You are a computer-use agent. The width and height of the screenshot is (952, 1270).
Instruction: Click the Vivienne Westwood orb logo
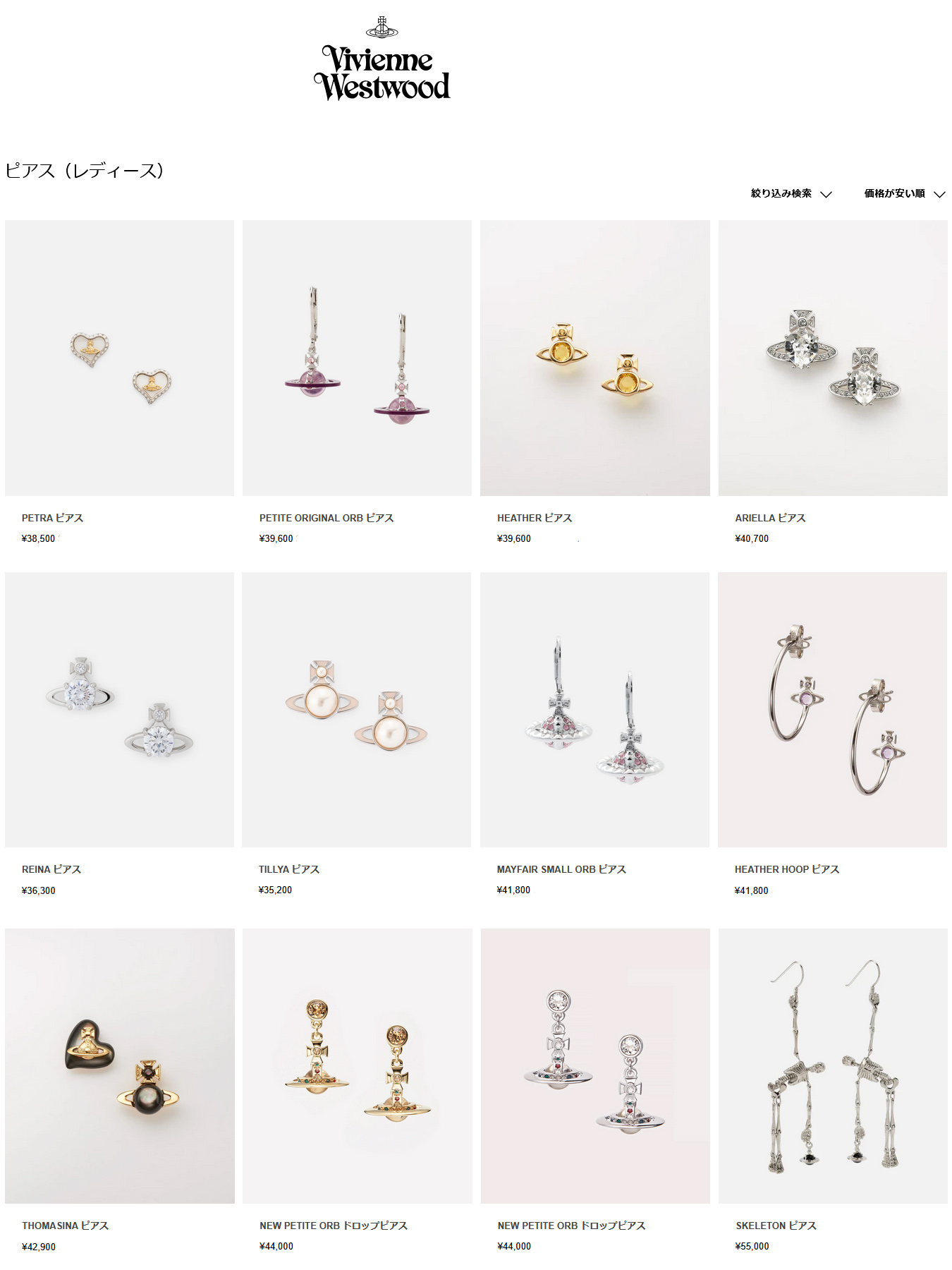tap(382, 59)
